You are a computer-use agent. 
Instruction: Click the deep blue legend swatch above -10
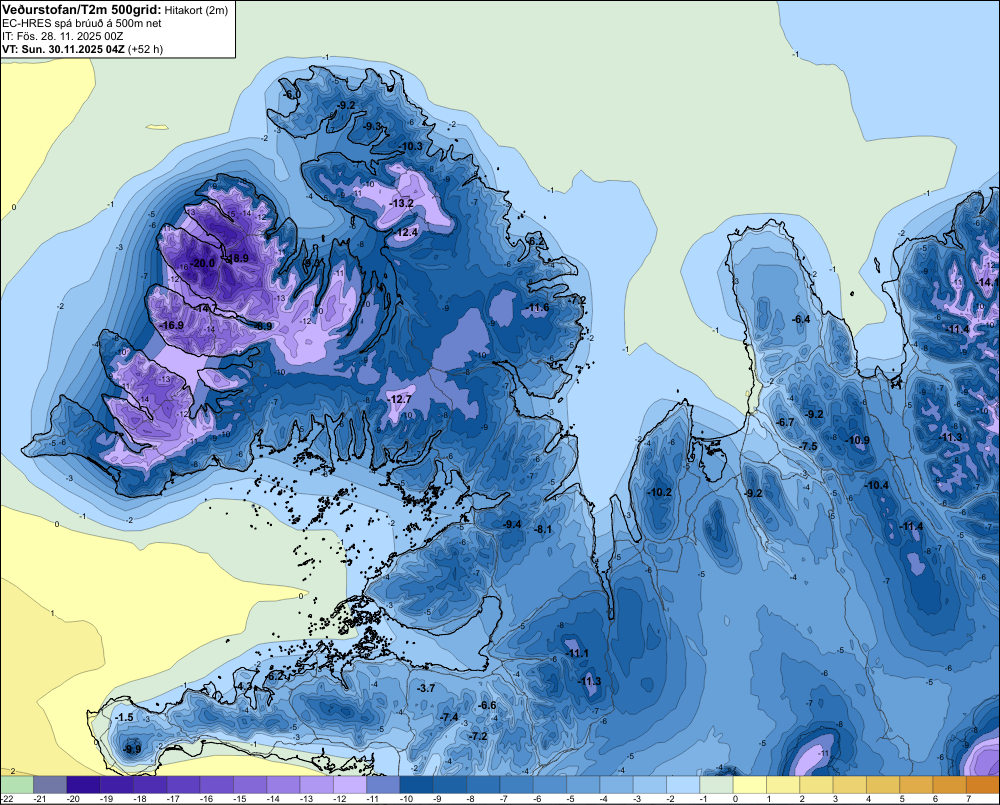416,785
